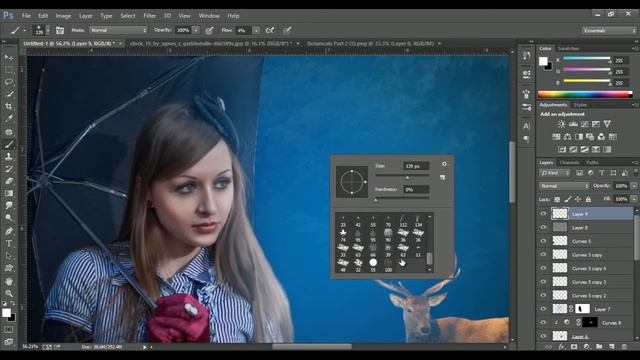640x360 pixels.
Task: Open the File menu
Action: [x=26, y=16]
